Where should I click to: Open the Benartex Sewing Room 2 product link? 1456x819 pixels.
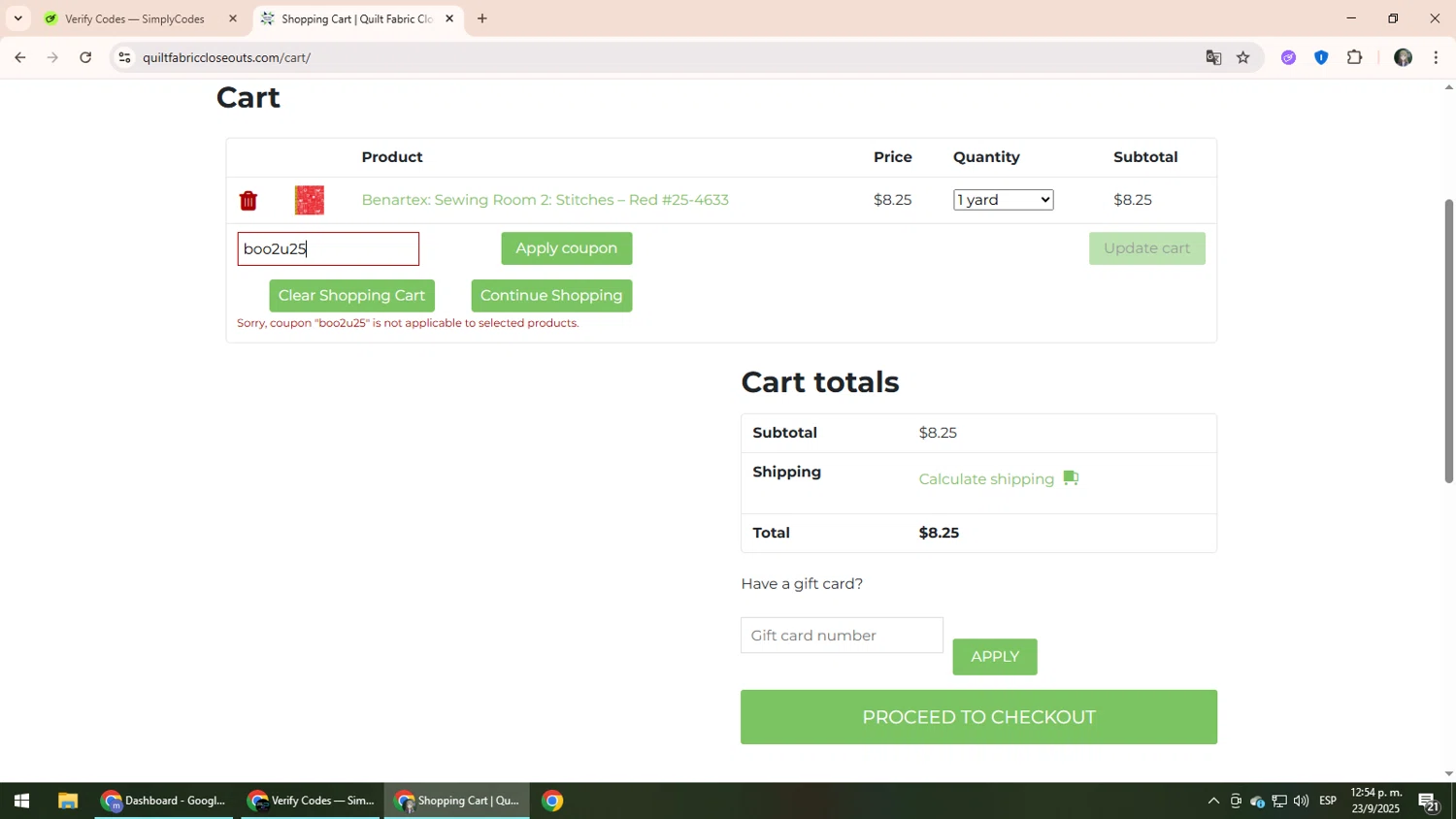(545, 200)
